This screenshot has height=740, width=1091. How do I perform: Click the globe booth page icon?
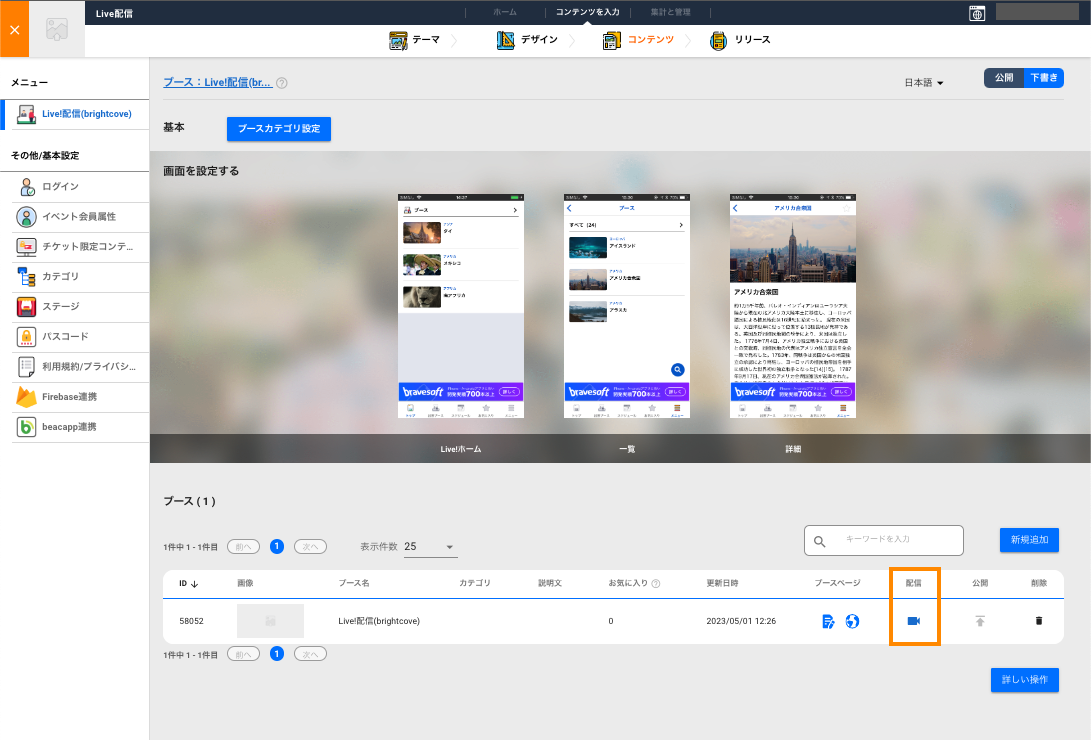(x=852, y=621)
